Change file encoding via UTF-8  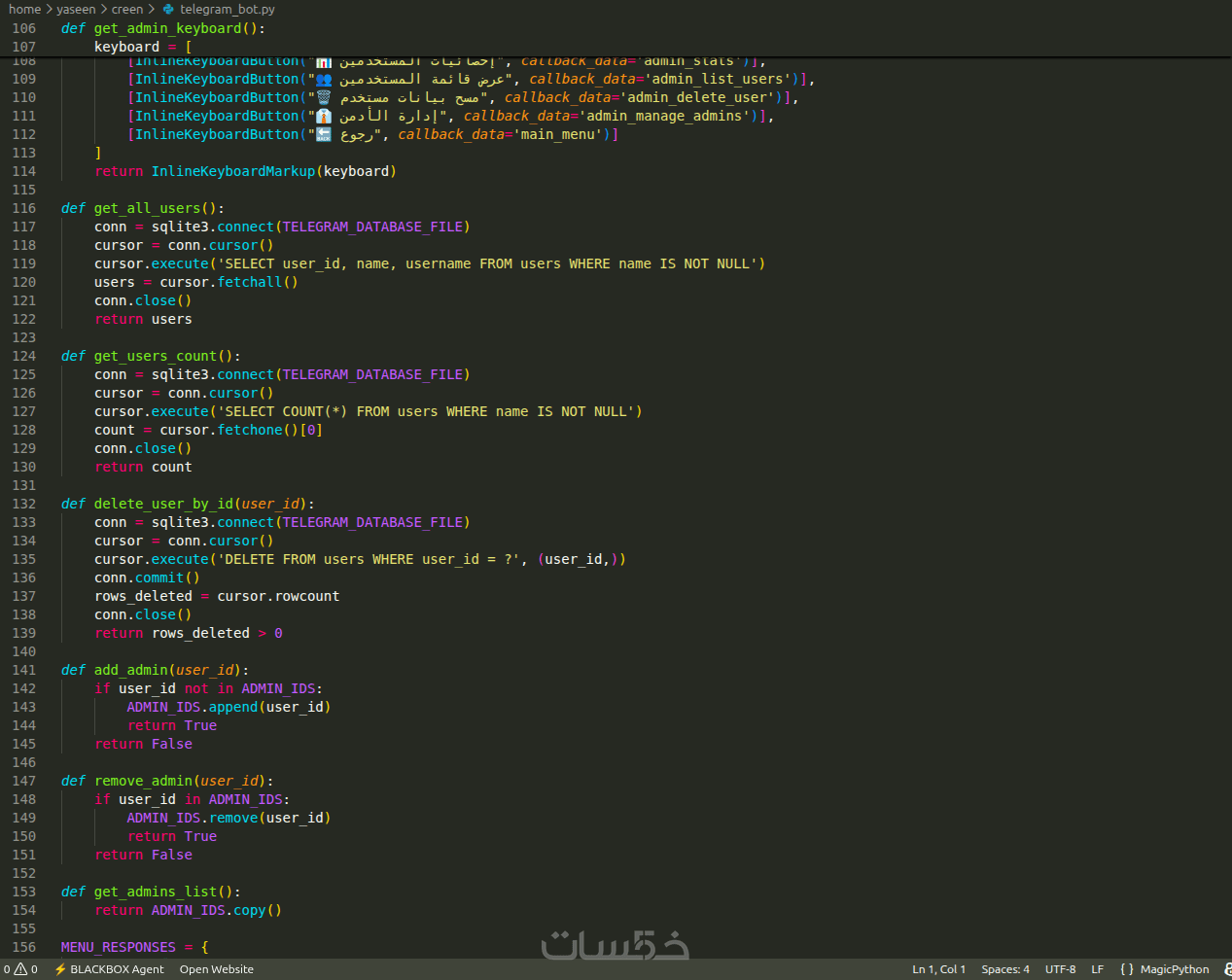1060,969
